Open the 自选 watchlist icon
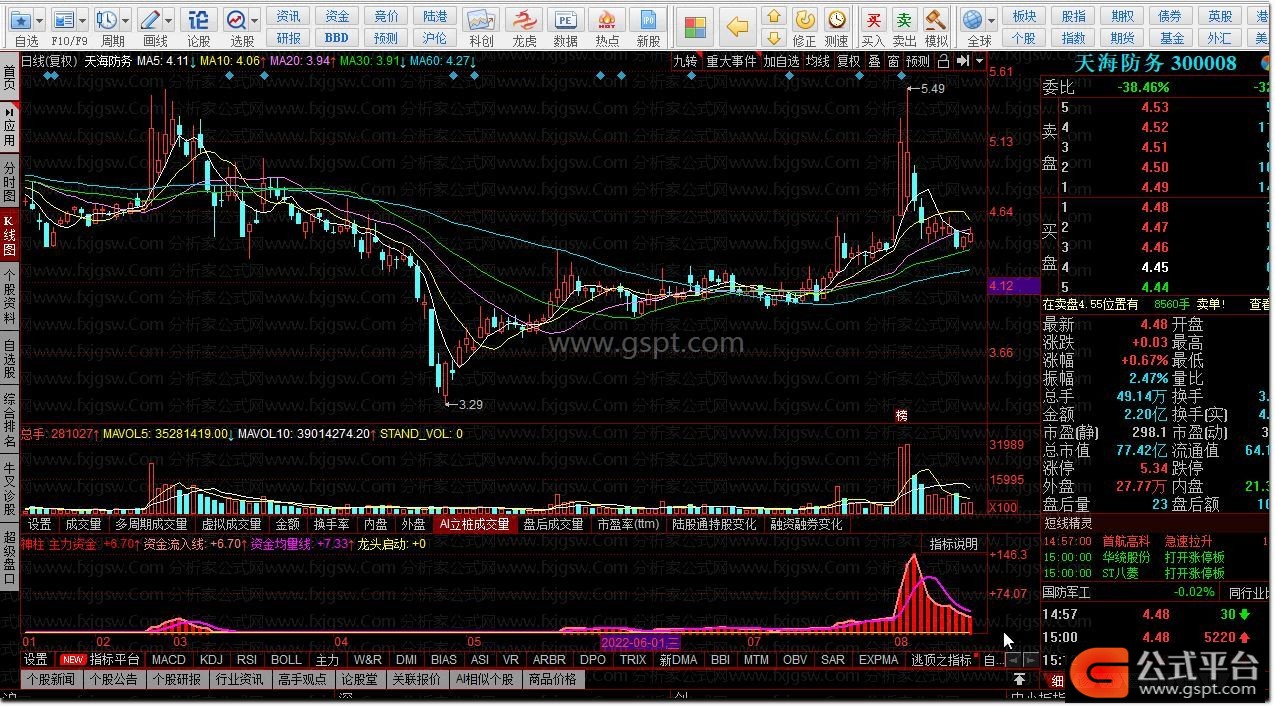Image resolution: width=1275 pixels, height=706 pixels. pyautogui.click(x=20, y=20)
